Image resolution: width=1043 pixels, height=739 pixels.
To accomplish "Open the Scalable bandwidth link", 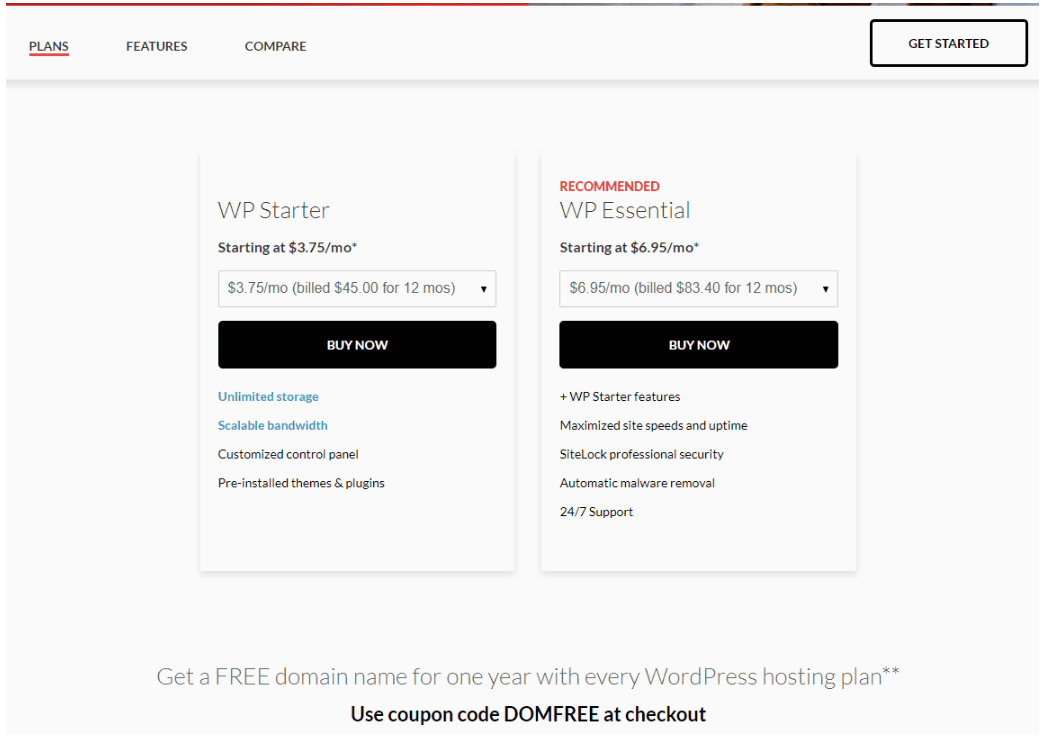I will 273,425.
